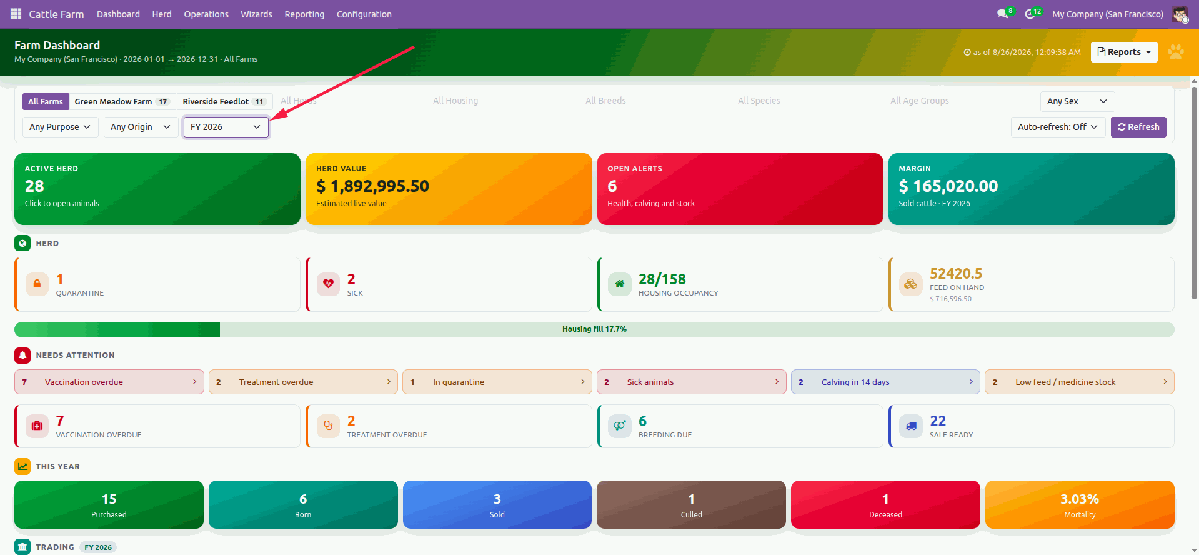
Task: Click the Sick heart icon
Action: [x=329, y=284]
